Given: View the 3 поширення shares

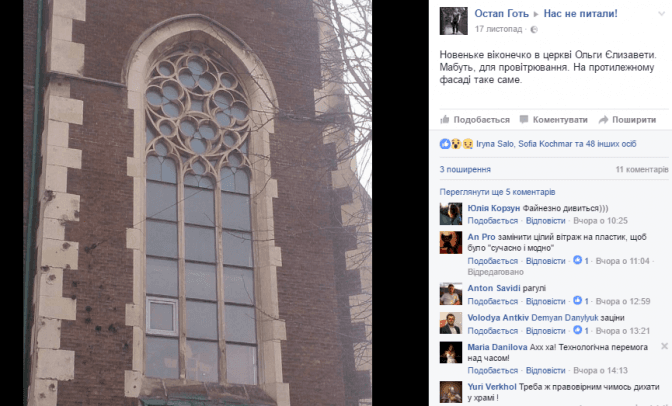Looking at the screenshot, I should tap(465, 169).
